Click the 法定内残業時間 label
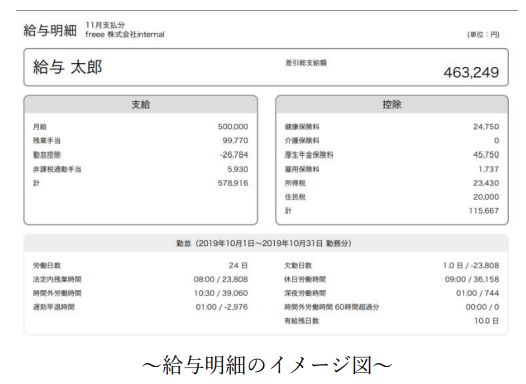 point(57,279)
